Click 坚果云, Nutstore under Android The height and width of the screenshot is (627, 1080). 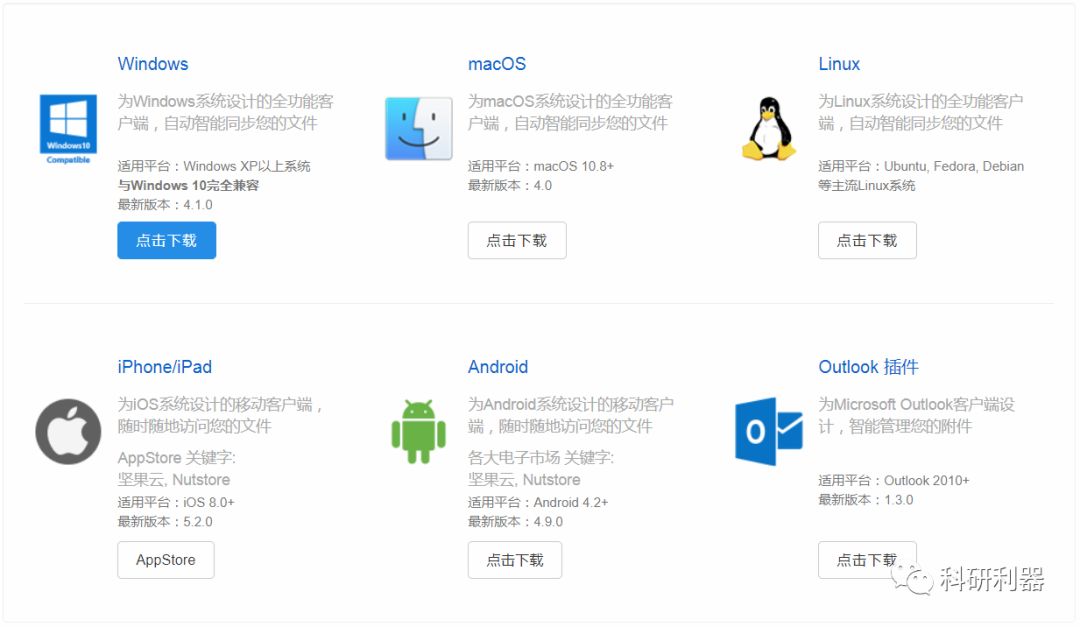(x=524, y=480)
